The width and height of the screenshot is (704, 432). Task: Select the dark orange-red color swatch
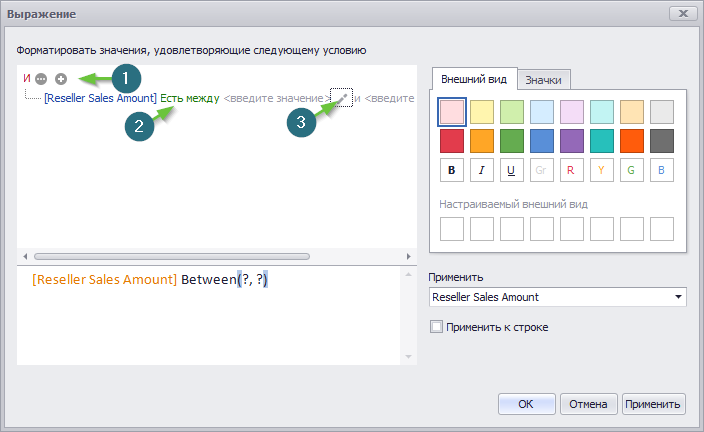[x=632, y=141]
